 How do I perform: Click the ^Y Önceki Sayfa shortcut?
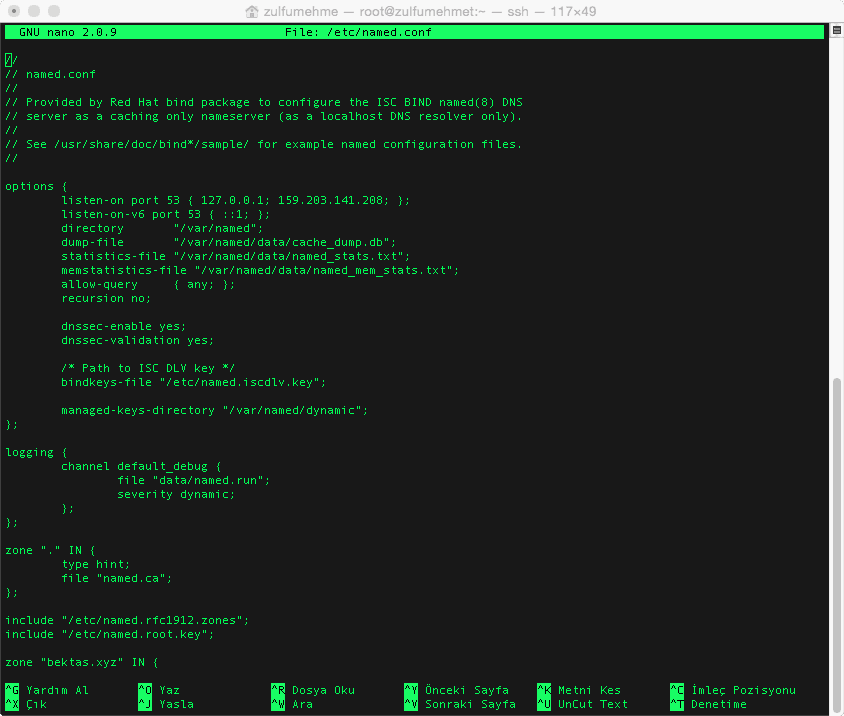pyautogui.click(x=456, y=690)
